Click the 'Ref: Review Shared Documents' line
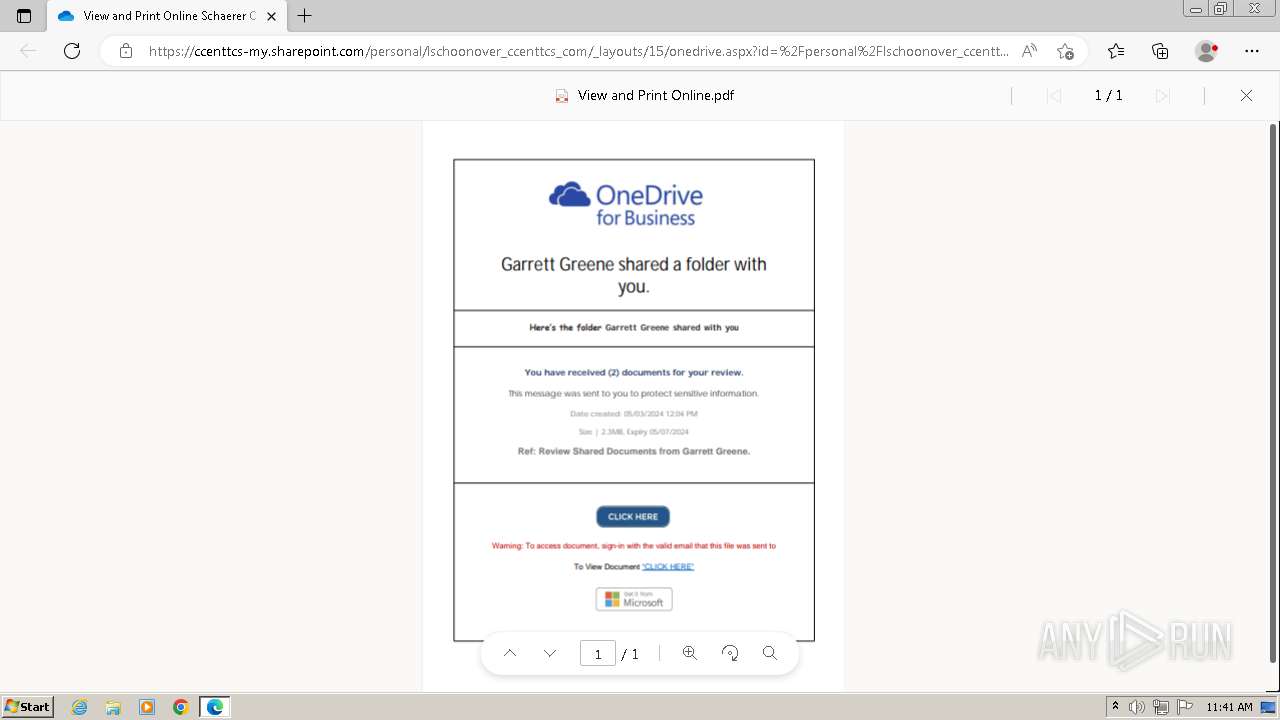Image resolution: width=1280 pixels, height=720 pixels. (634, 451)
